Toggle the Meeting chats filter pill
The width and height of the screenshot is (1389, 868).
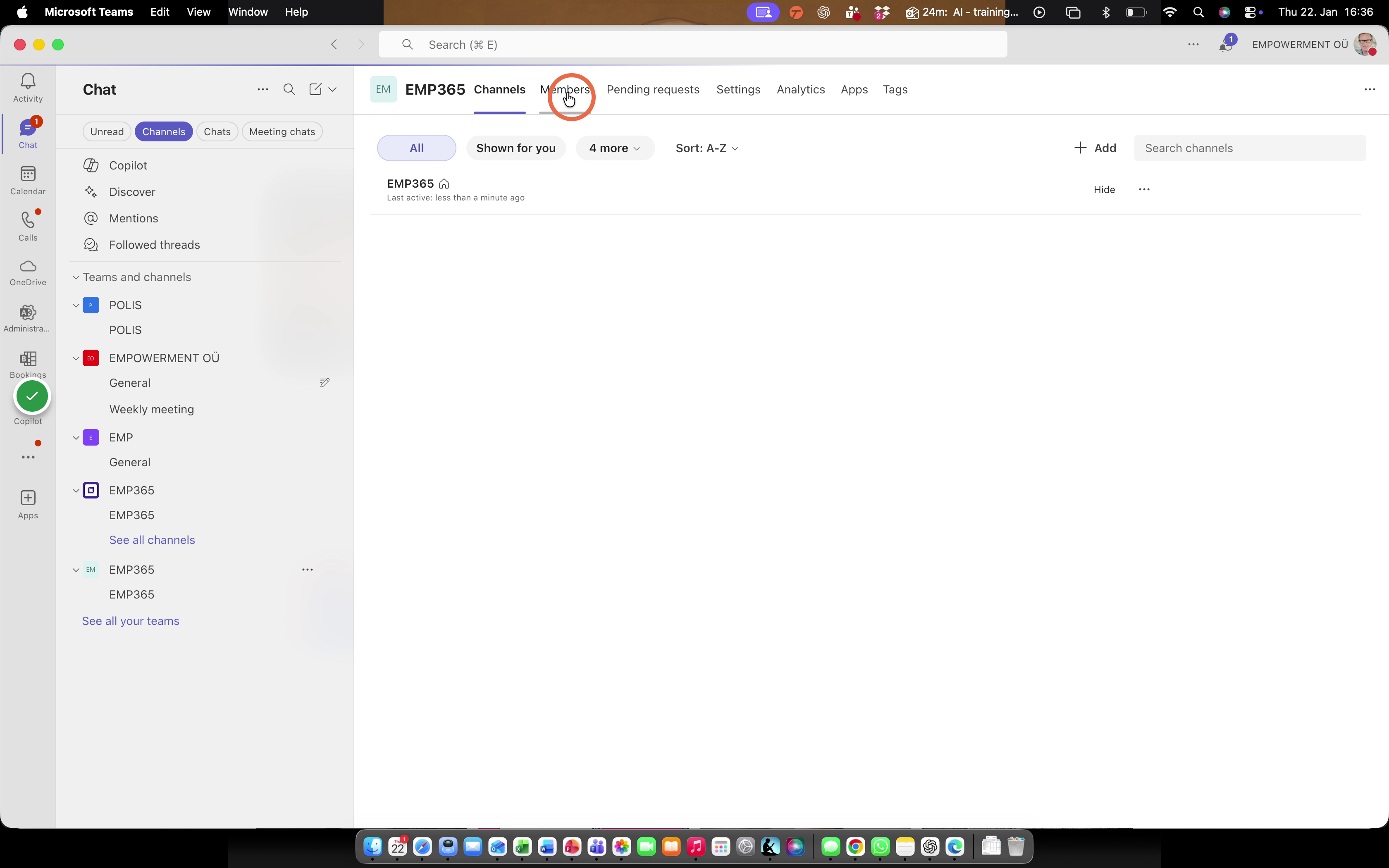[x=282, y=131]
